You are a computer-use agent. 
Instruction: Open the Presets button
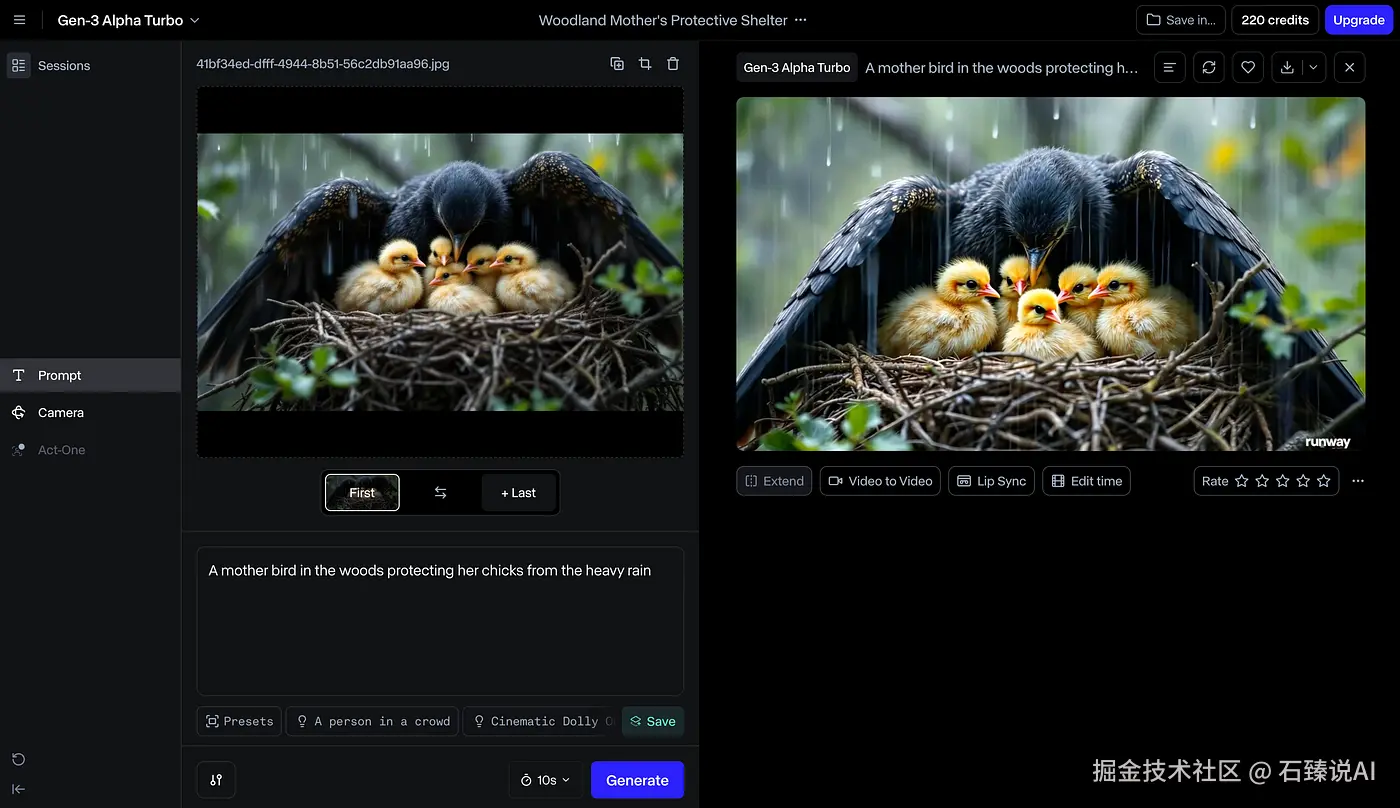point(240,721)
